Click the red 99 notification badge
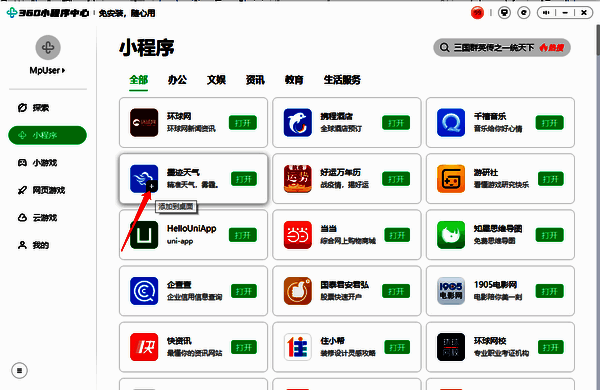 (477, 13)
